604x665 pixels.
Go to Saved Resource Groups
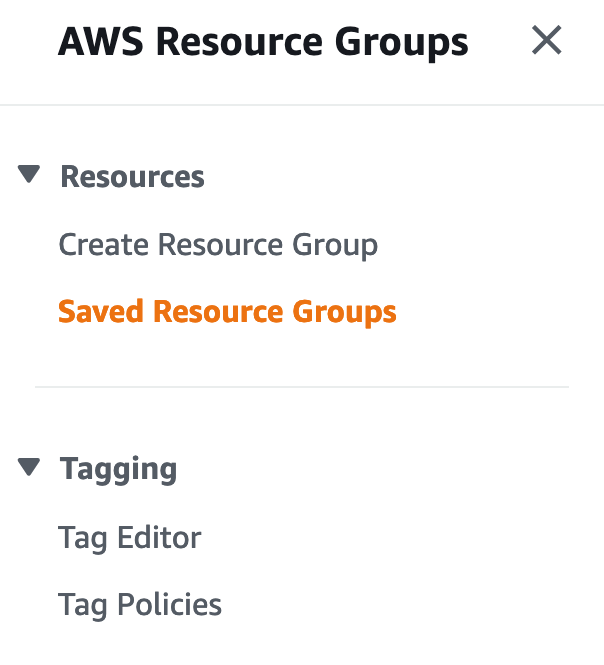227,312
